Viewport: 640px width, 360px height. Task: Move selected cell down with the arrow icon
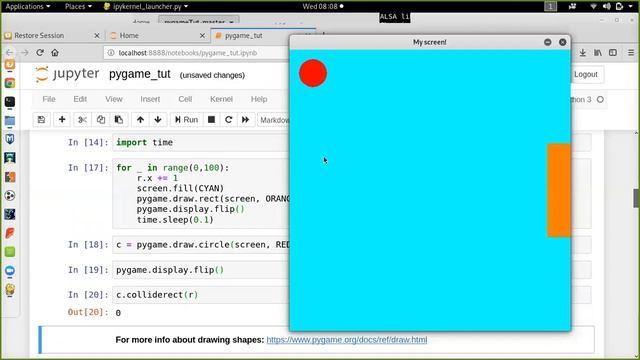(x=158, y=120)
